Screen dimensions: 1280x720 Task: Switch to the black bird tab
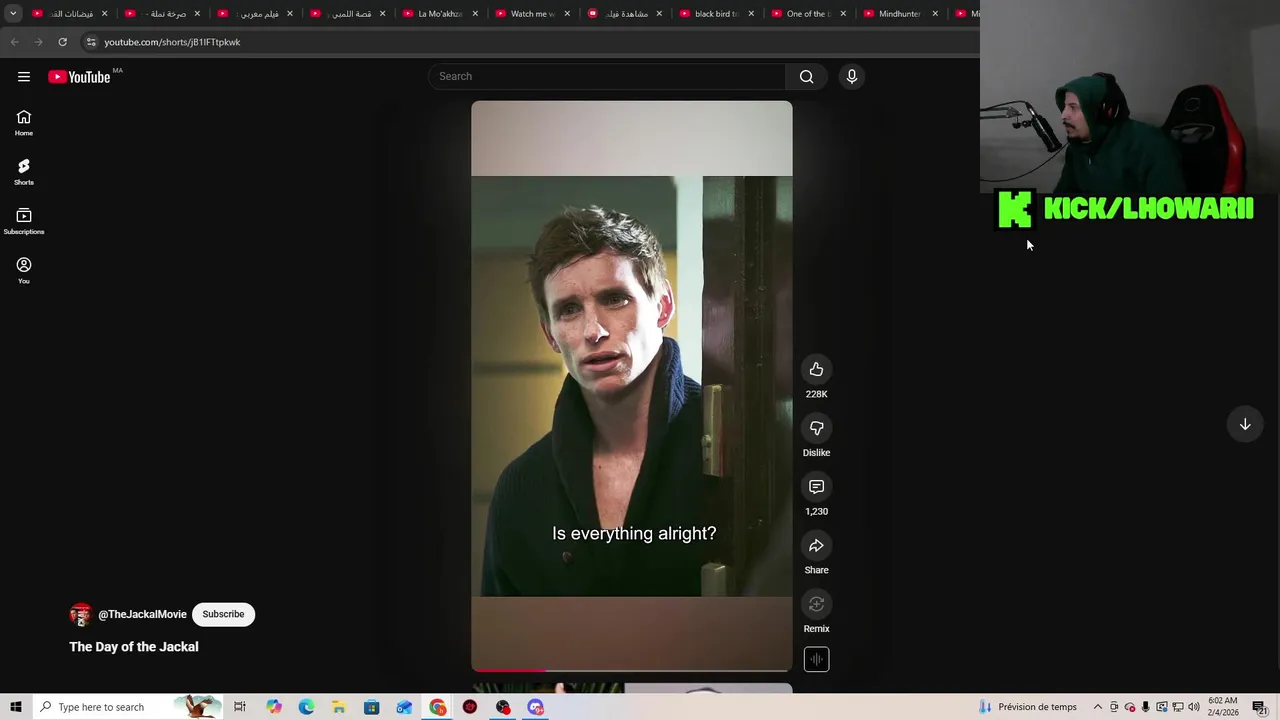click(716, 14)
